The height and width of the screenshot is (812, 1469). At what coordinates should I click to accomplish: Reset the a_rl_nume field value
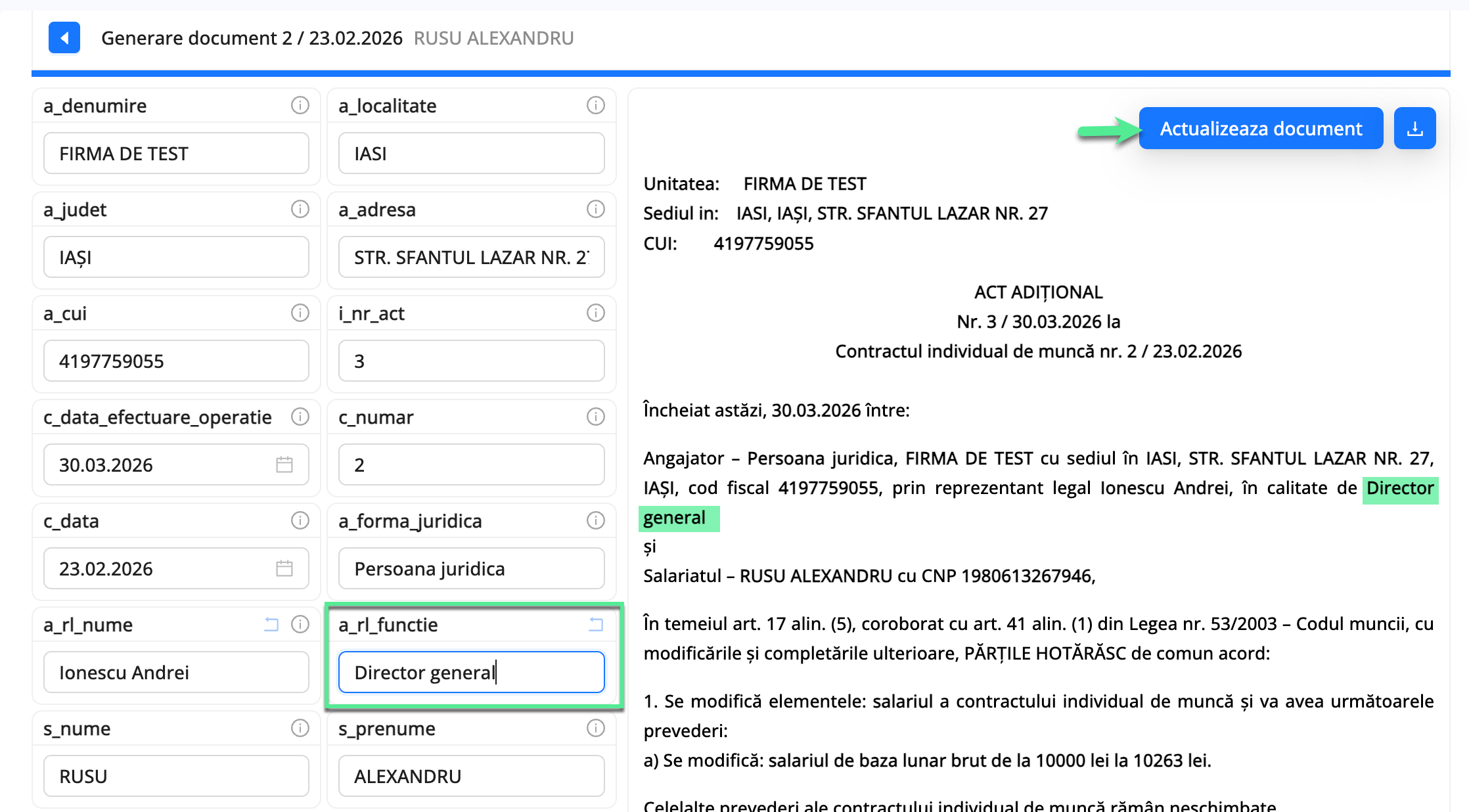click(271, 625)
